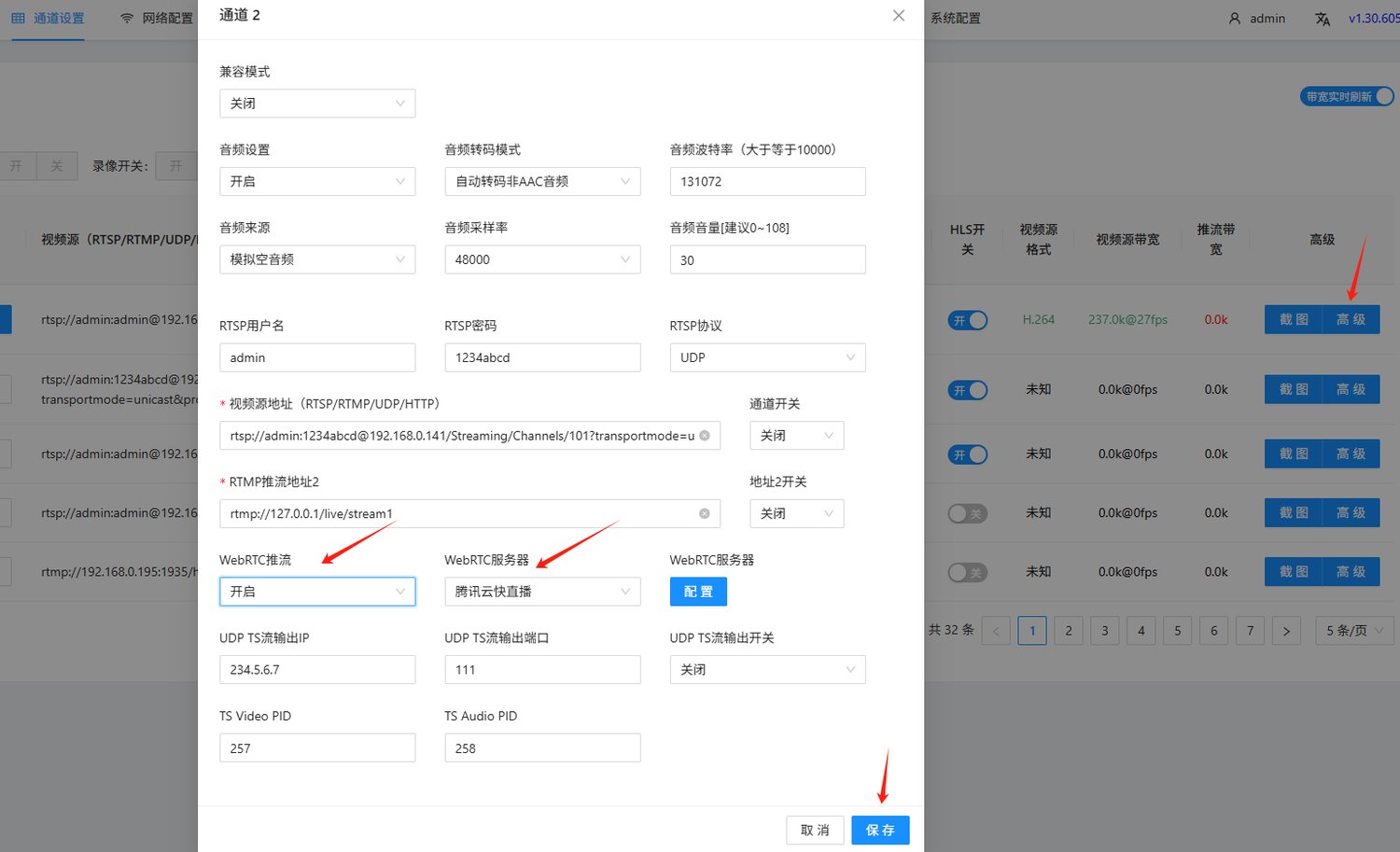
Task: Go to previous page arrow in pagination
Action: [996, 631]
